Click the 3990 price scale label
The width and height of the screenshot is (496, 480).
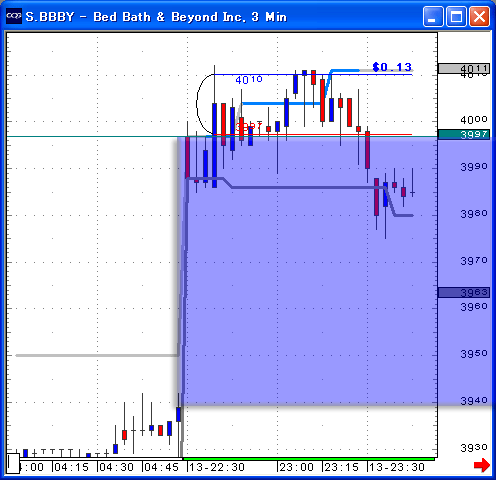(x=474, y=167)
